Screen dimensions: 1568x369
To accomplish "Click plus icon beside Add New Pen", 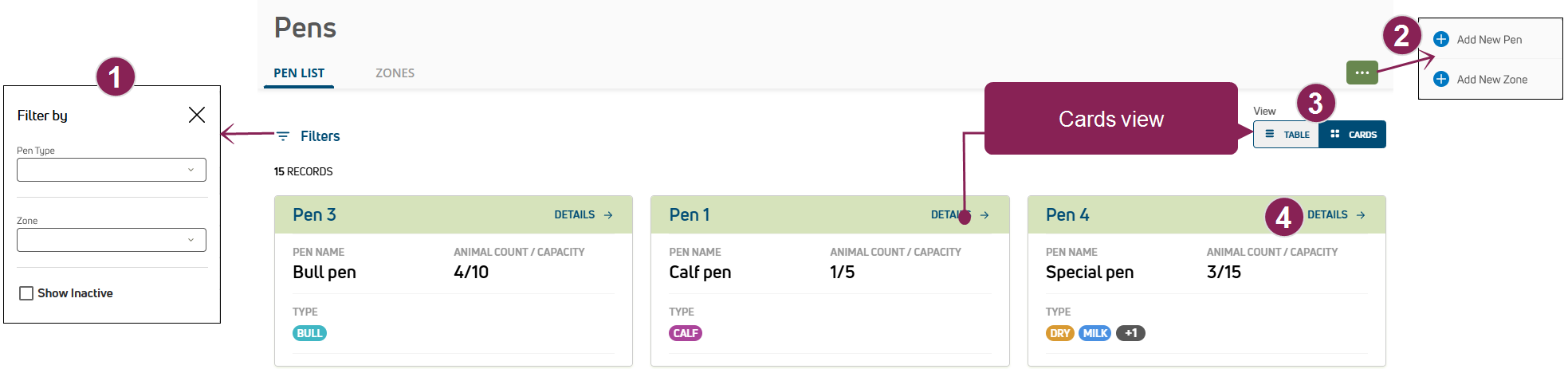I will pos(1441,39).
